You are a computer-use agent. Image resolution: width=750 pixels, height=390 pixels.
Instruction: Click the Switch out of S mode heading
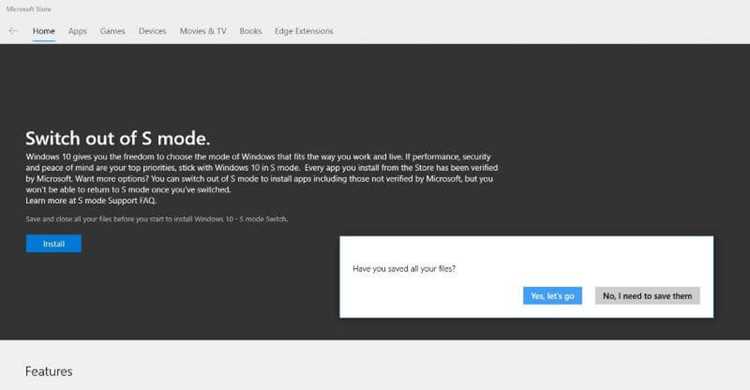[118, 138]
